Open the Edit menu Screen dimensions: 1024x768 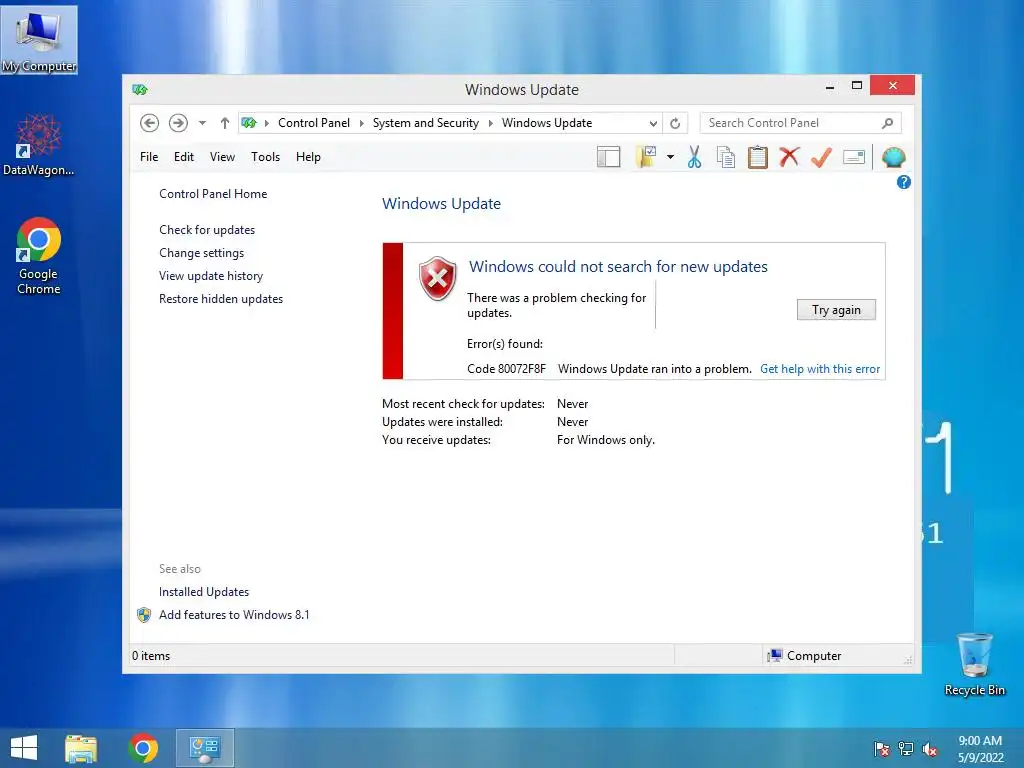click(x=184, y=157)
